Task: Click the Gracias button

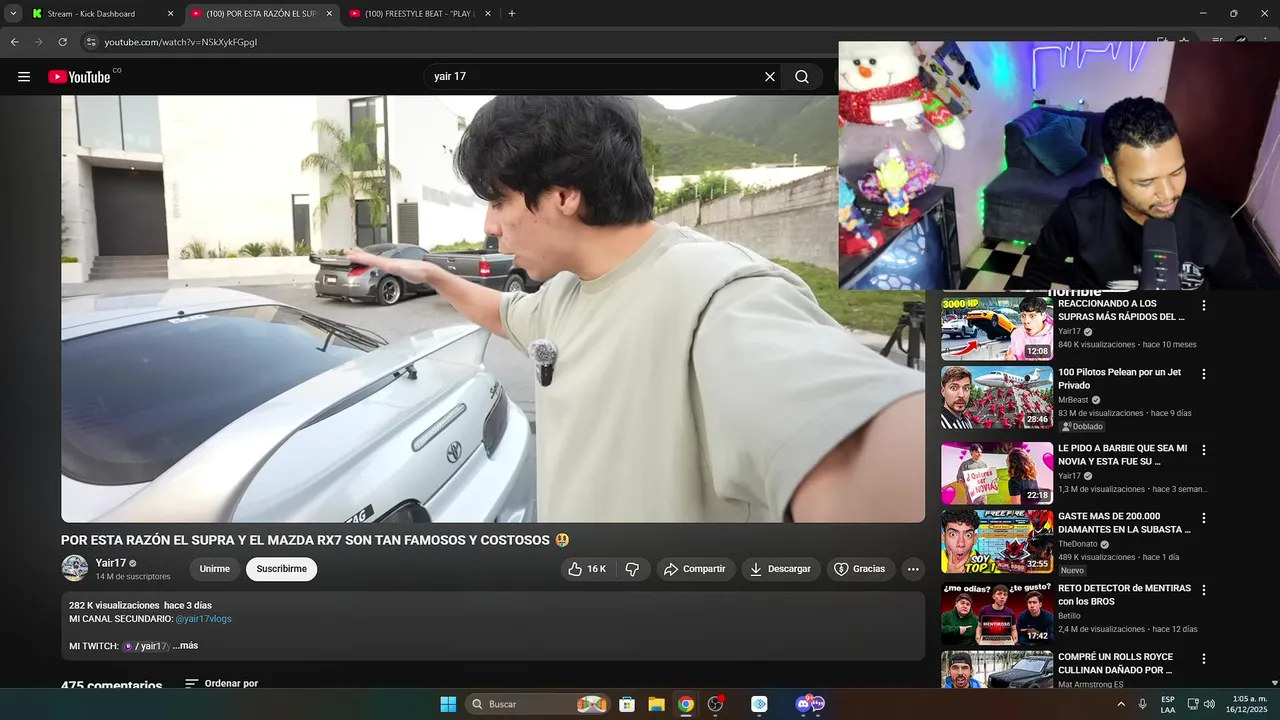Action: [x=859, y=569]
